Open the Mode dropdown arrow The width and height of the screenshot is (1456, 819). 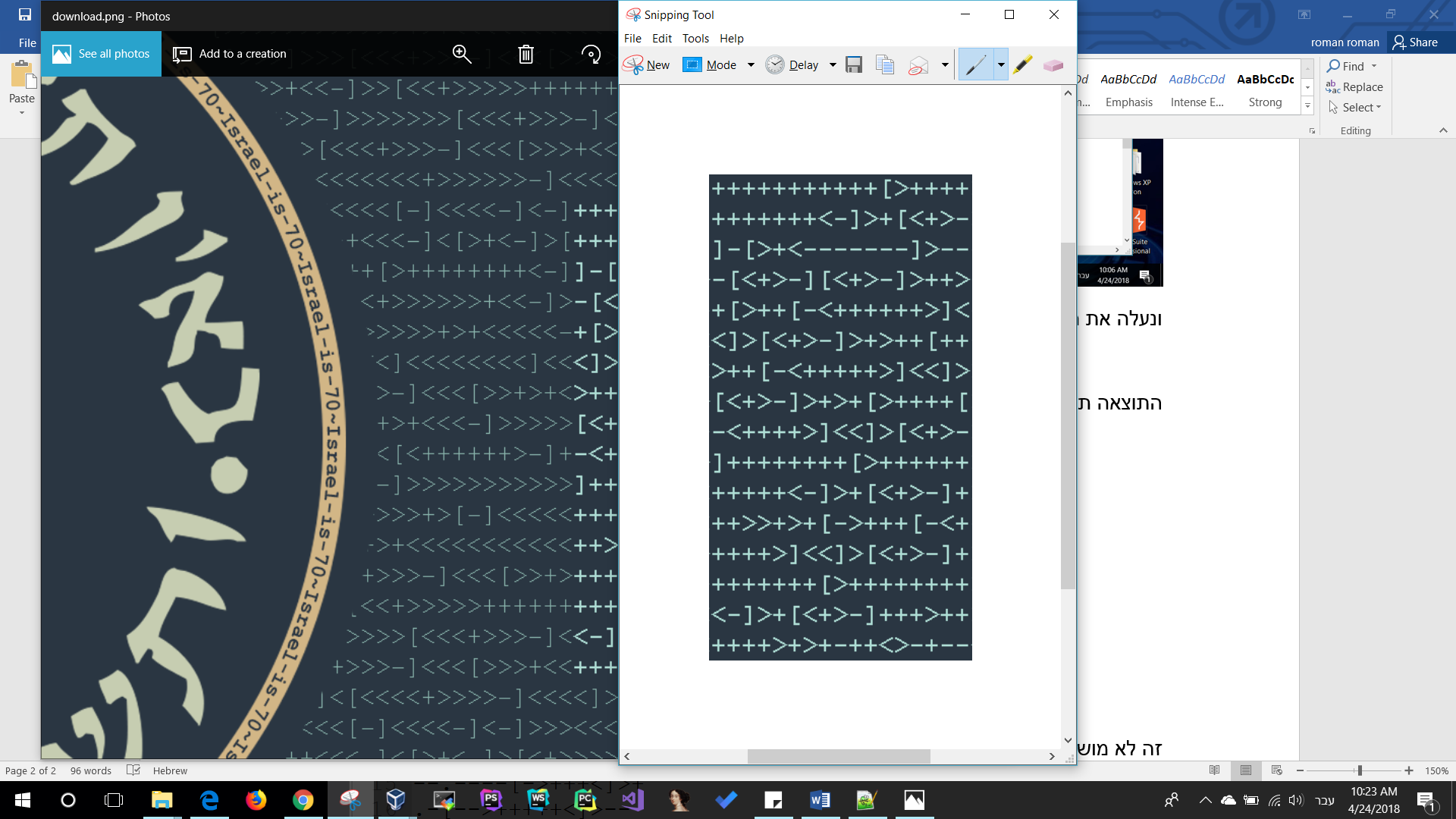(751, 65)
